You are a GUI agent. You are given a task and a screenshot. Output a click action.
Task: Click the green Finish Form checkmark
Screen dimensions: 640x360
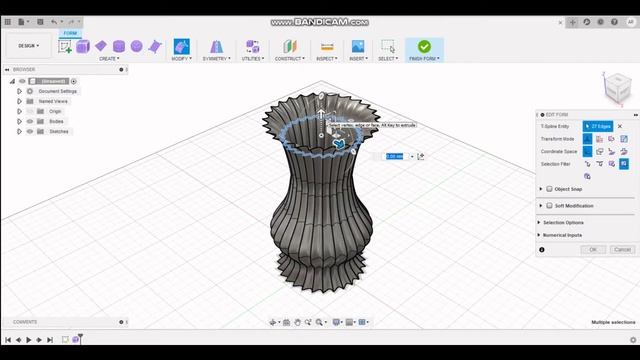(x=424, y=47)
